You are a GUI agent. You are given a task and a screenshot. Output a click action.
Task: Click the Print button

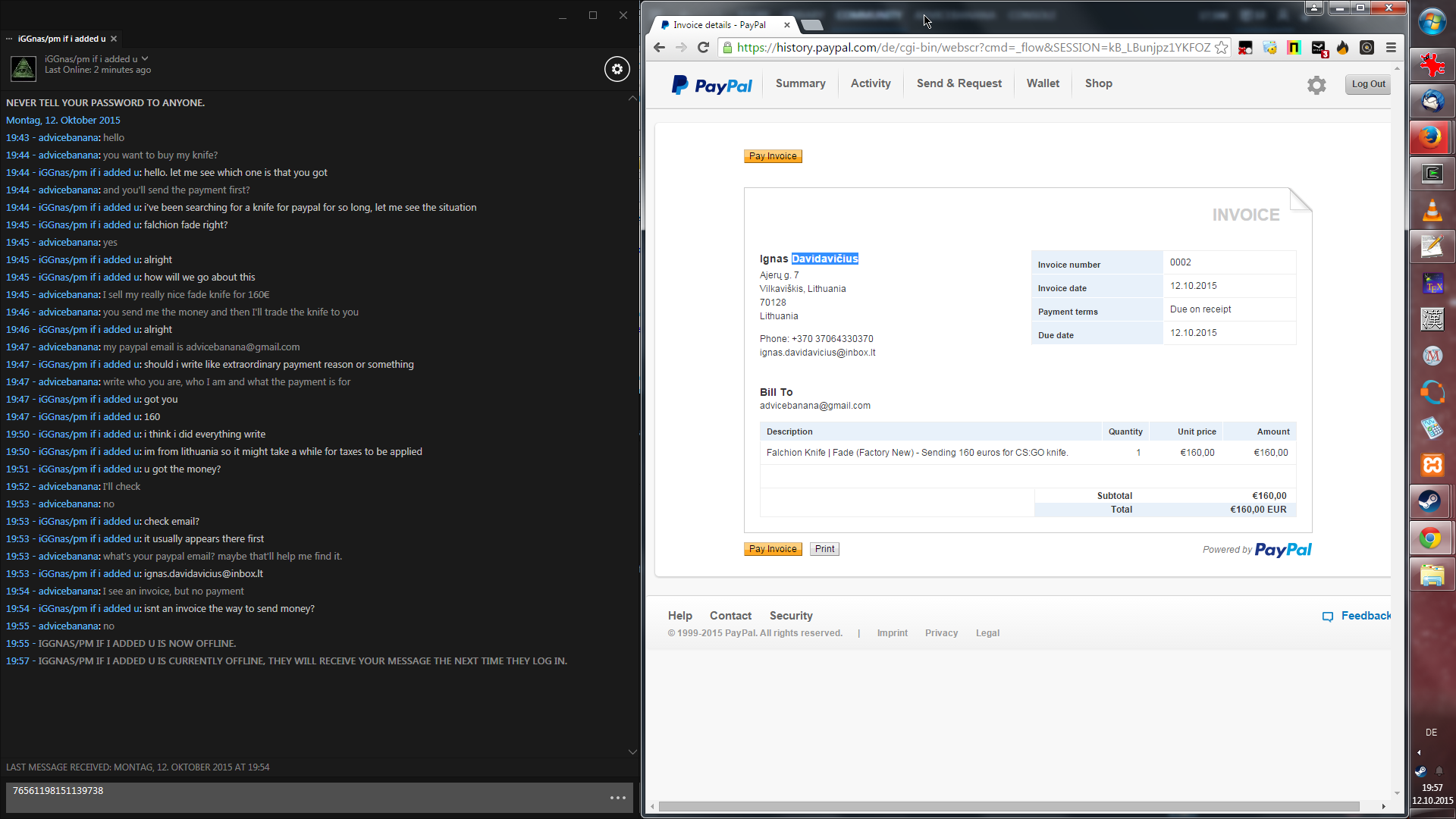pos(824,549)
